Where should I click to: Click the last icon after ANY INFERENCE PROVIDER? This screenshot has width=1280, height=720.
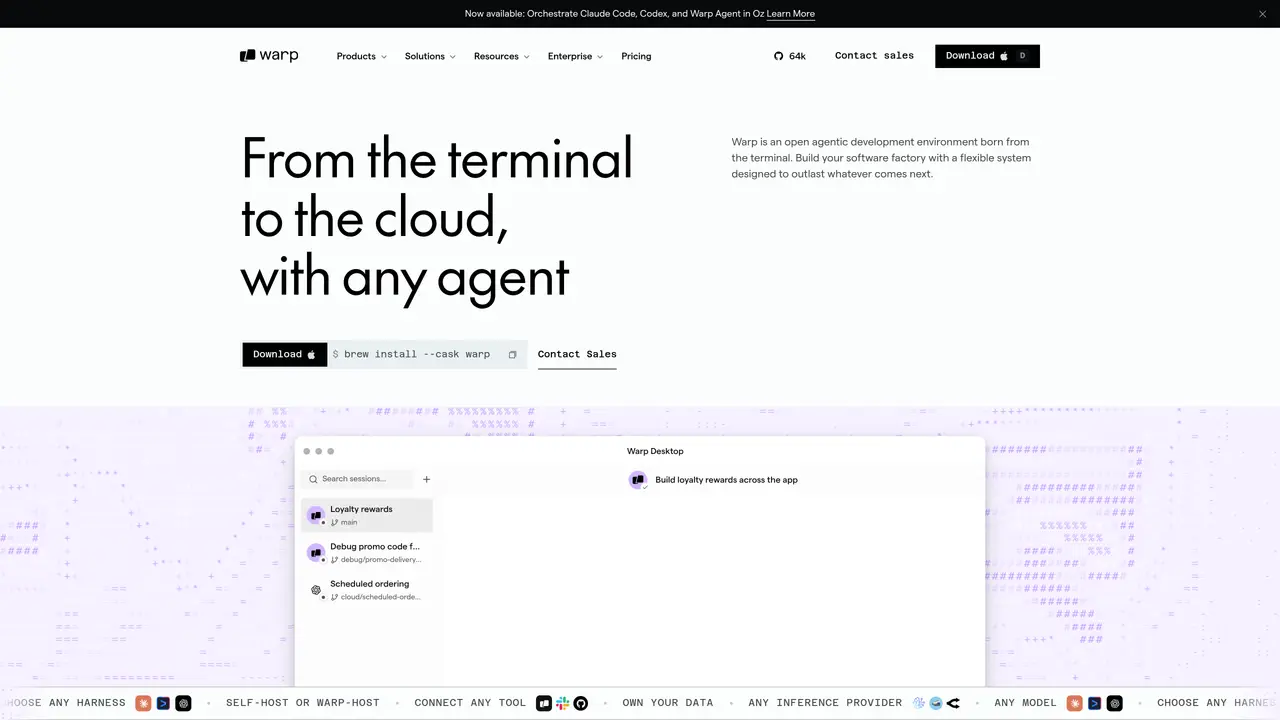point(953,703)
